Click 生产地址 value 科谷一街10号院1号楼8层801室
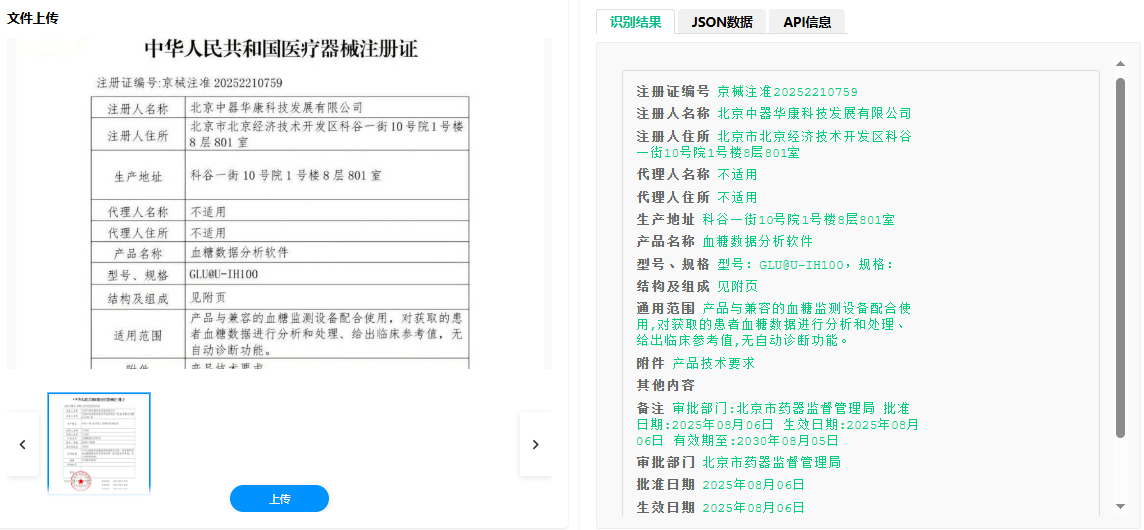Viewport: 1144px width, 530px height. [x=798, y=219]
